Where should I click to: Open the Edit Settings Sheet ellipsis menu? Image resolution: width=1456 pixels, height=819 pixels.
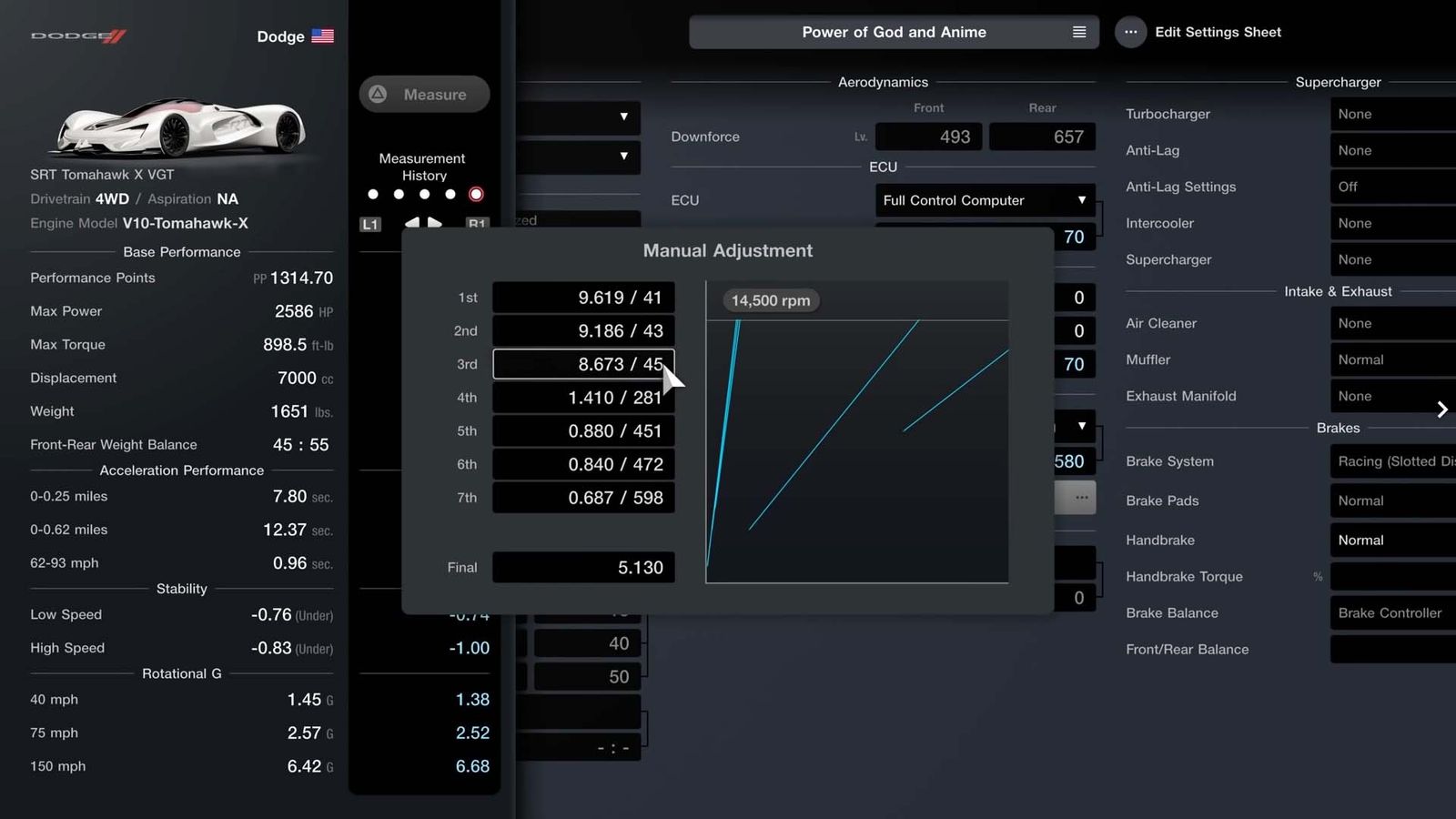coord(1130,32)
